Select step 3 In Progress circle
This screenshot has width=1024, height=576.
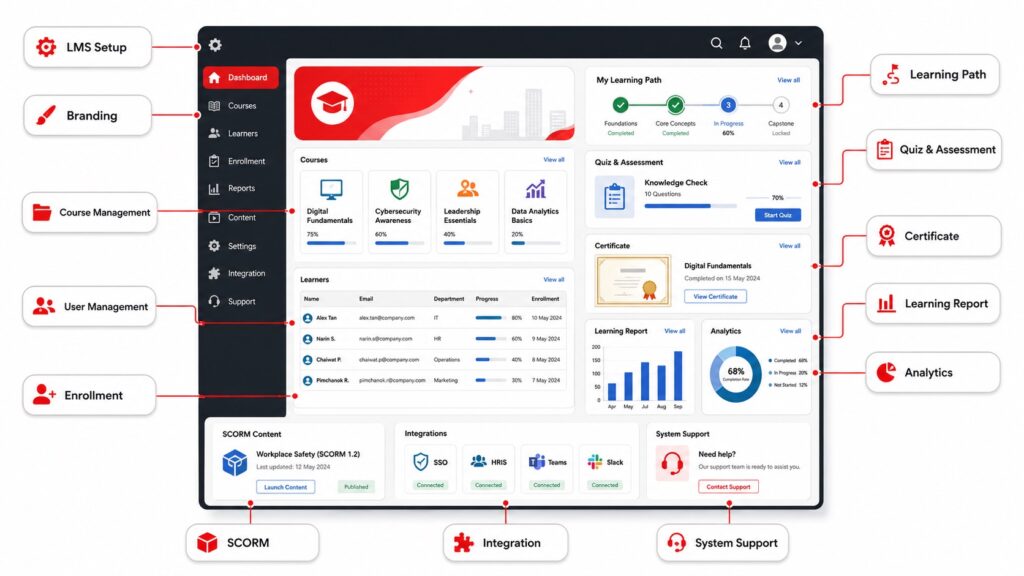(728, 104)
